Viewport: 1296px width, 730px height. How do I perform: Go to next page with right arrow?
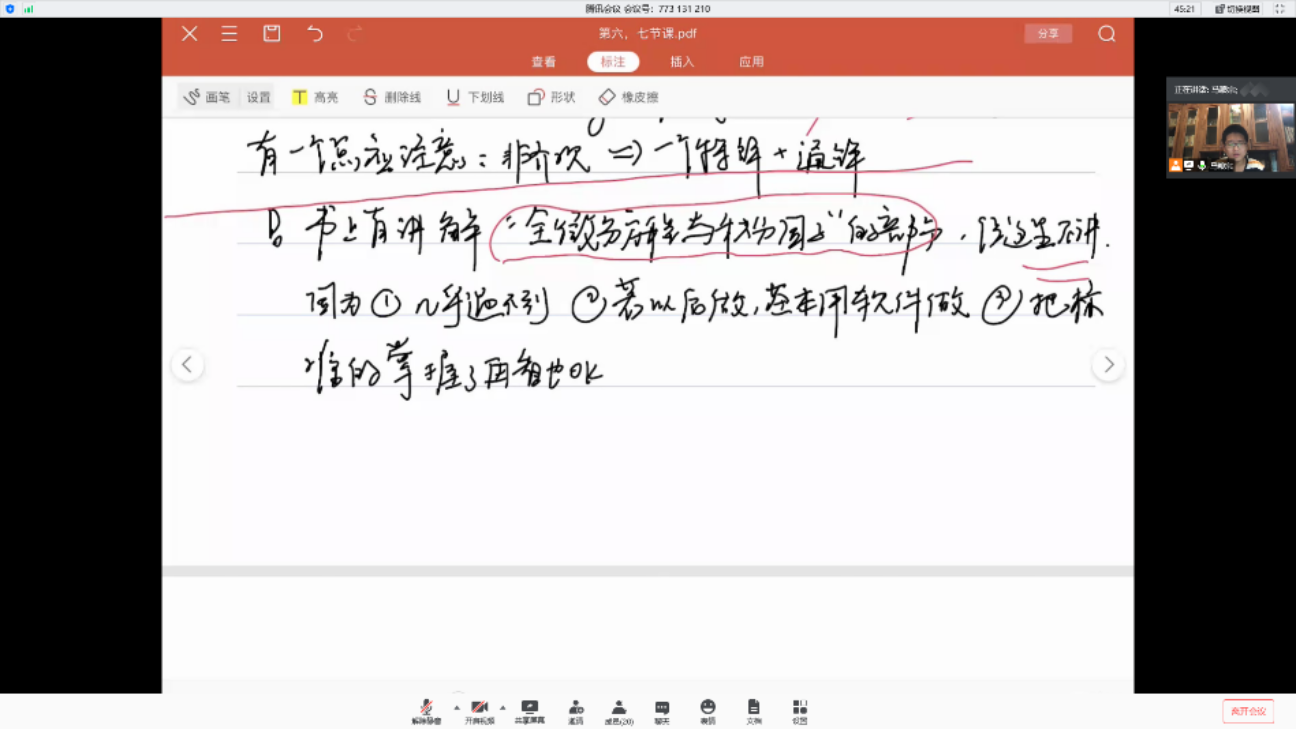1108,365
